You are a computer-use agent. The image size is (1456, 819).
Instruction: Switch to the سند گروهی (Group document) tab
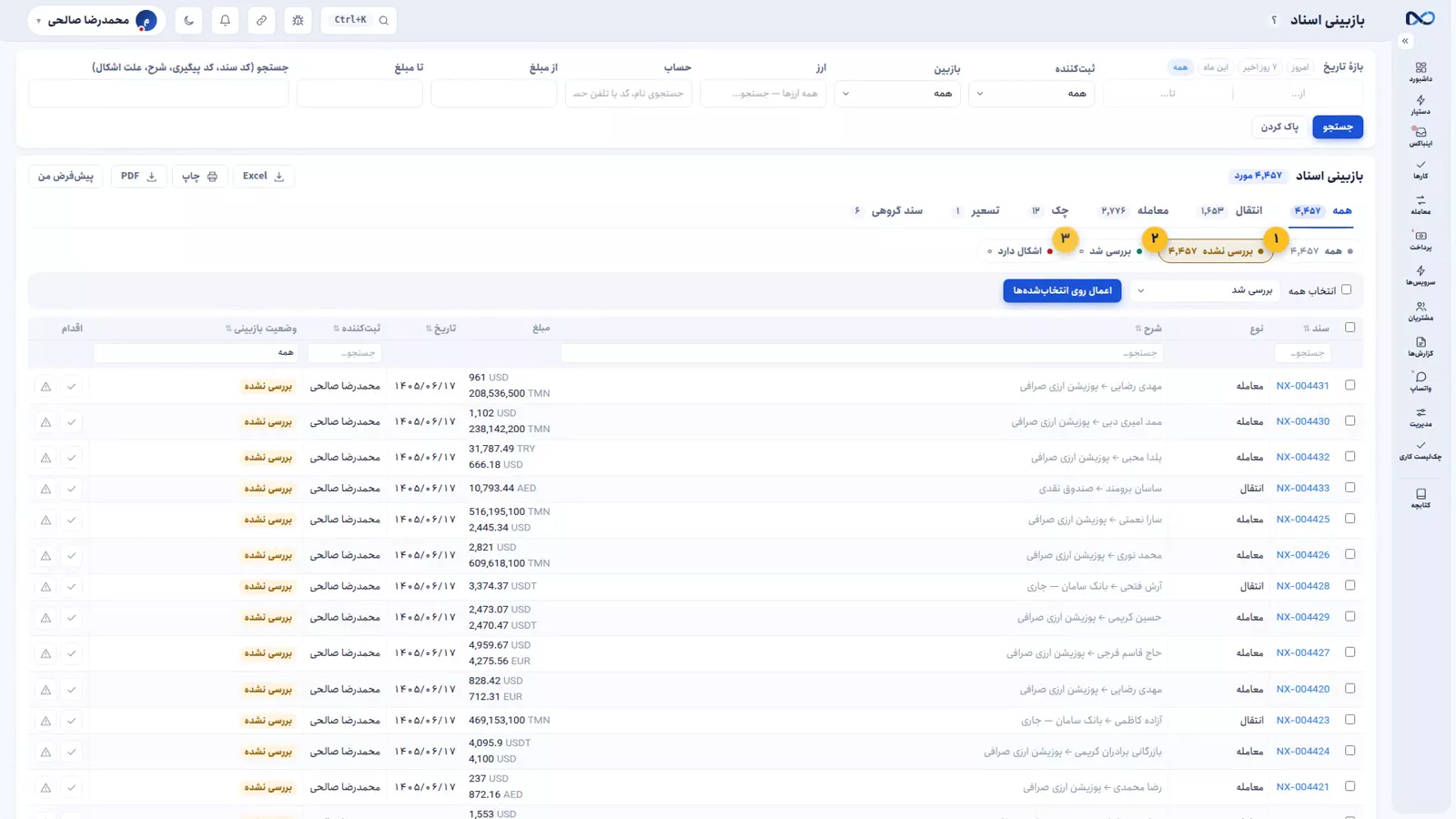pyautogui.click(x=888, y=210)
